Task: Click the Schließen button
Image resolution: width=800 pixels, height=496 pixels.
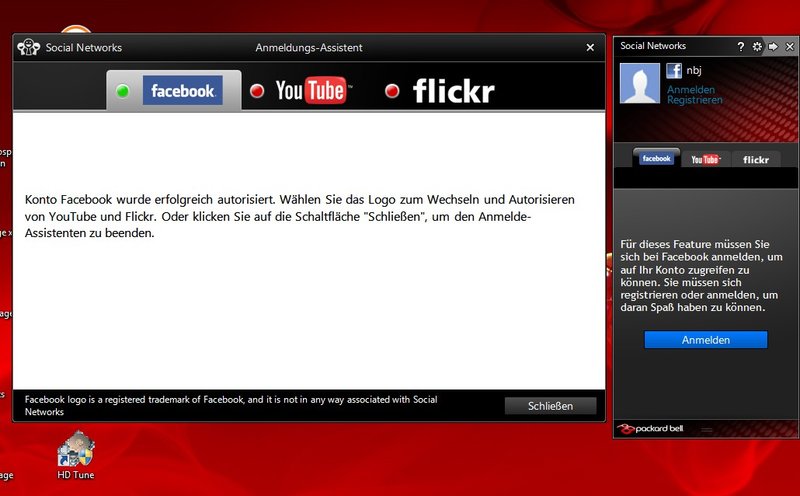Action: [551, 406]
